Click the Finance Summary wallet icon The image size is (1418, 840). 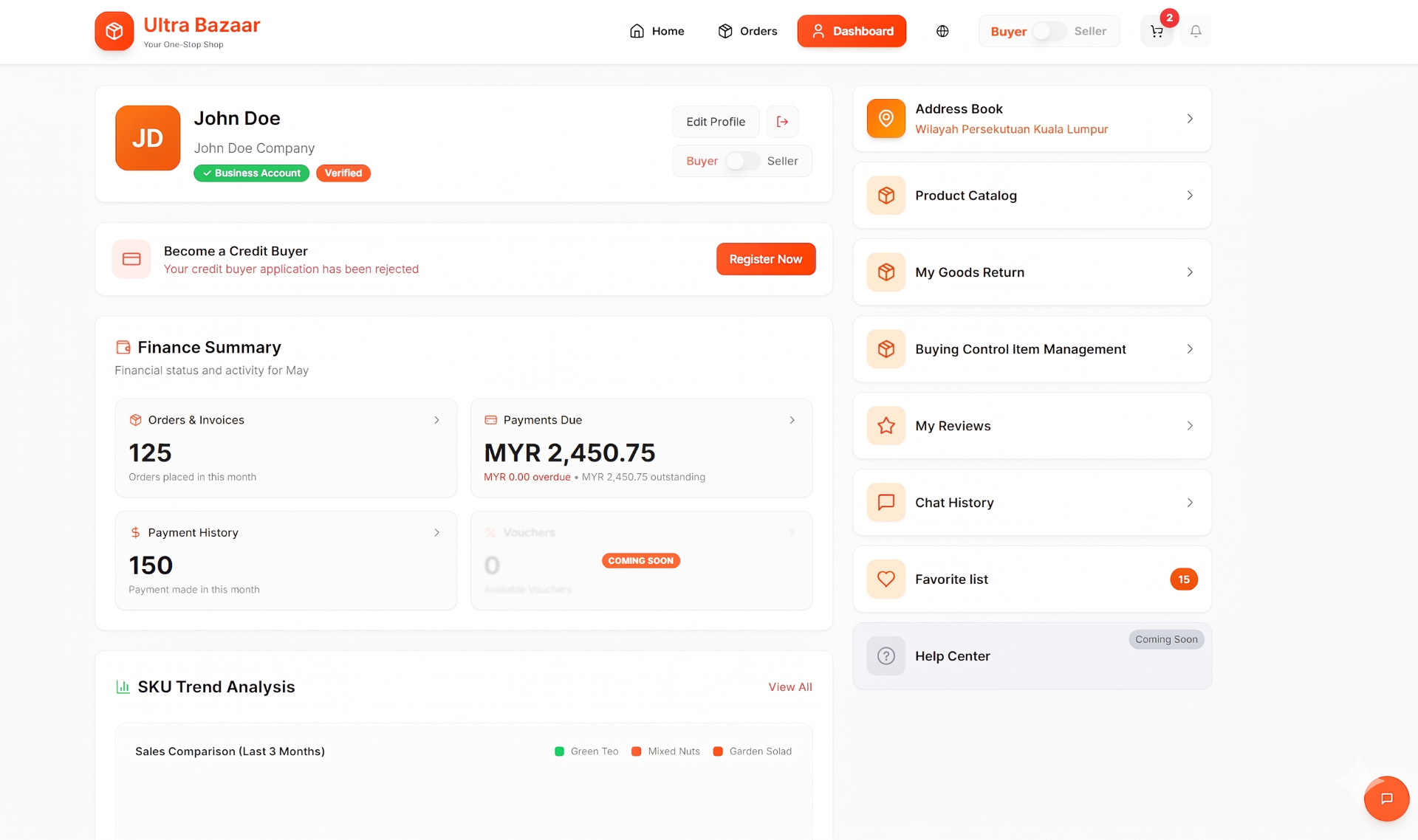123,347
